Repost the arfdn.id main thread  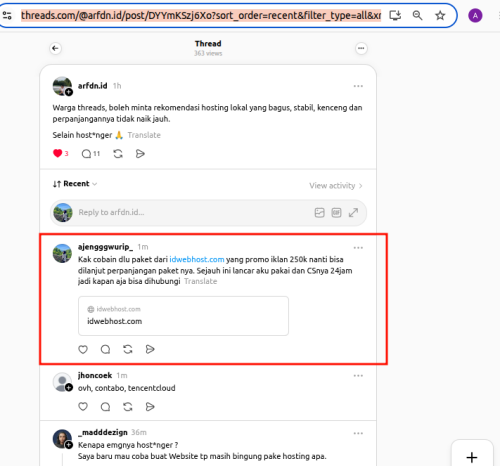tap(118, 154)
